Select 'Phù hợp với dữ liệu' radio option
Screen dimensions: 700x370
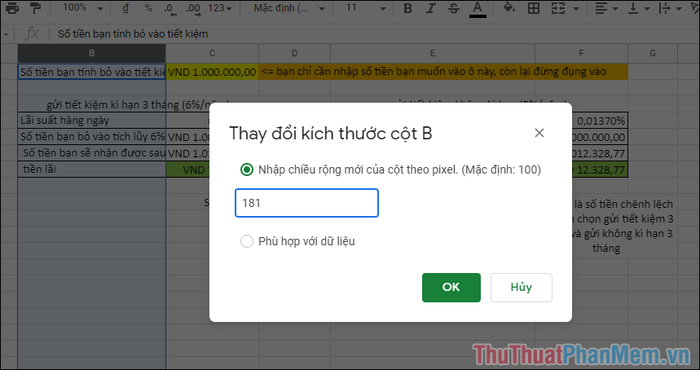coord(246,241)
